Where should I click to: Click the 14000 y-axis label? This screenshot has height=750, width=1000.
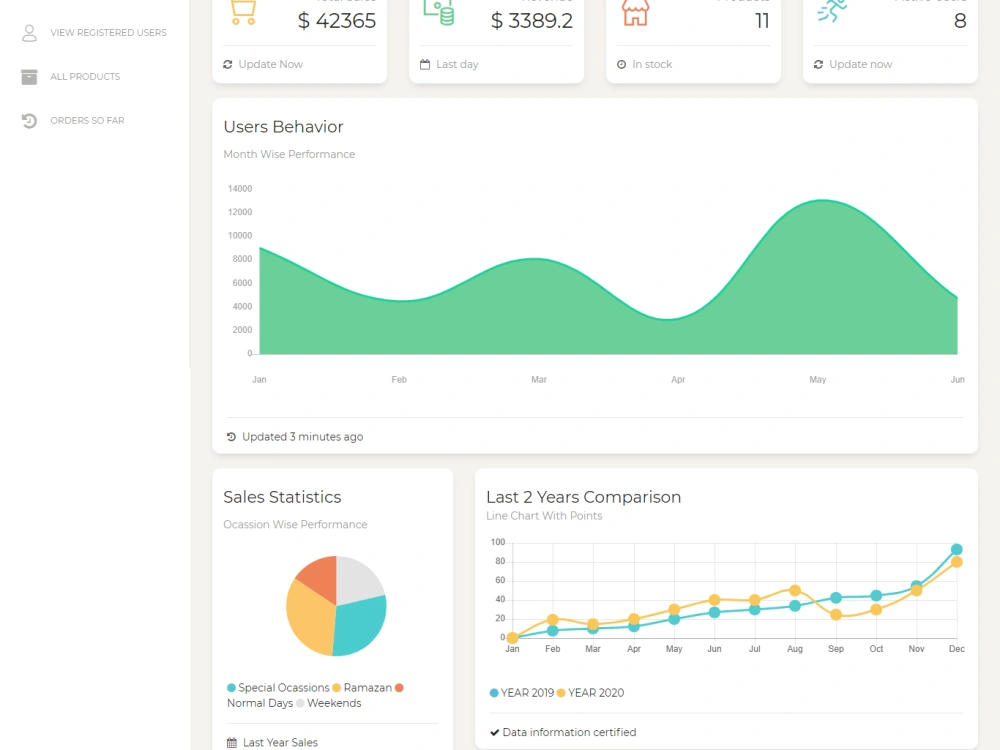[x=240, y=189]
